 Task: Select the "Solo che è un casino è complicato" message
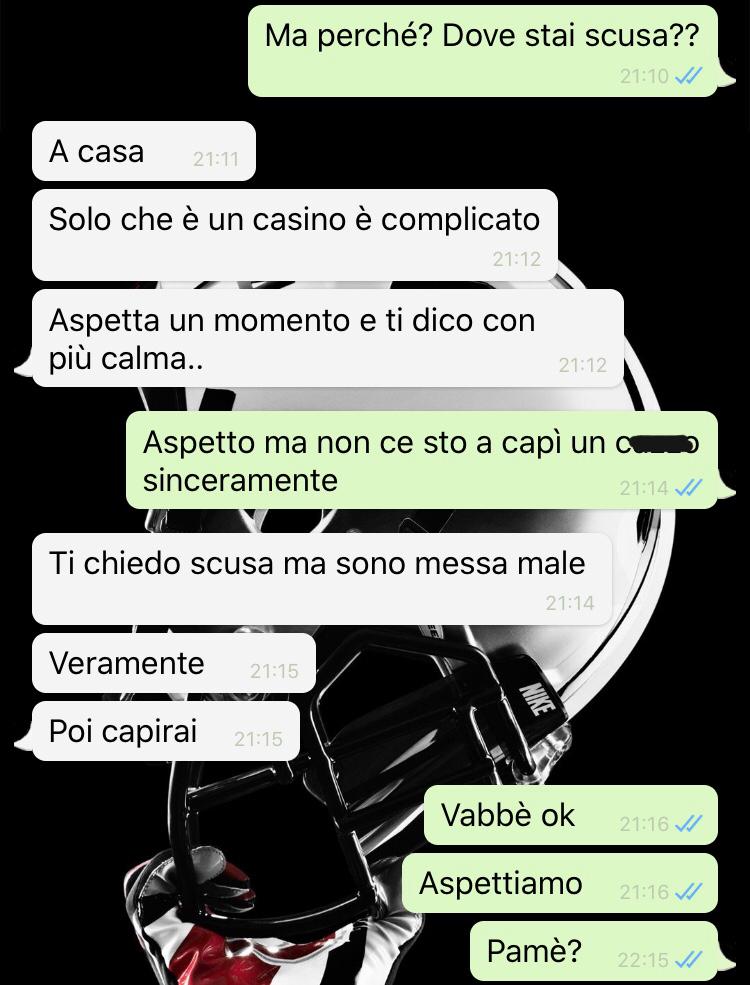pos(295,235)
